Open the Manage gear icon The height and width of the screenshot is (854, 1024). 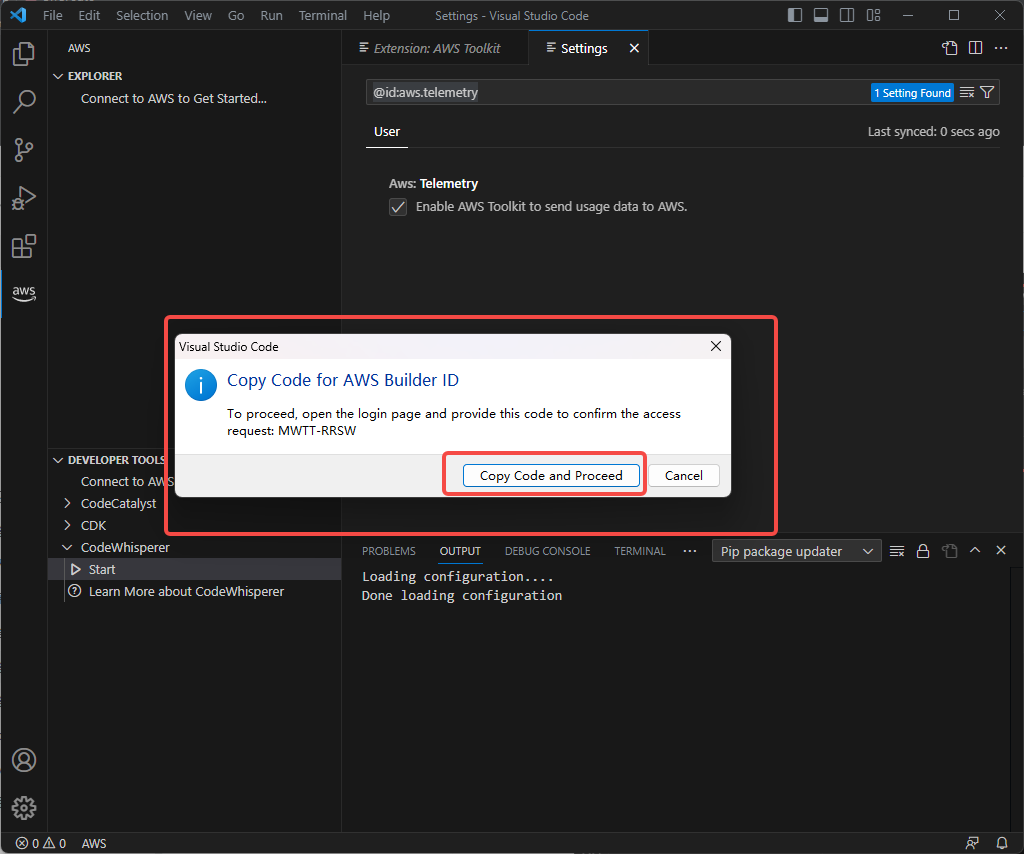point(24,808)
